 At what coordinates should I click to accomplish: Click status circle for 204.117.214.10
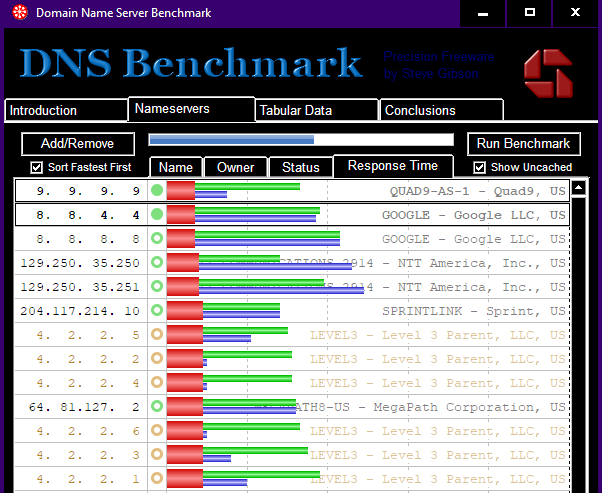coord(157,310)
